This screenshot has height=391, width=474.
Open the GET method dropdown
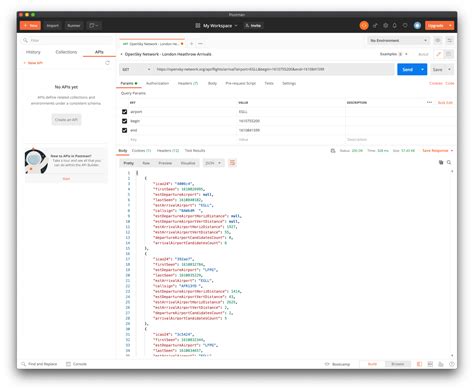136,69
